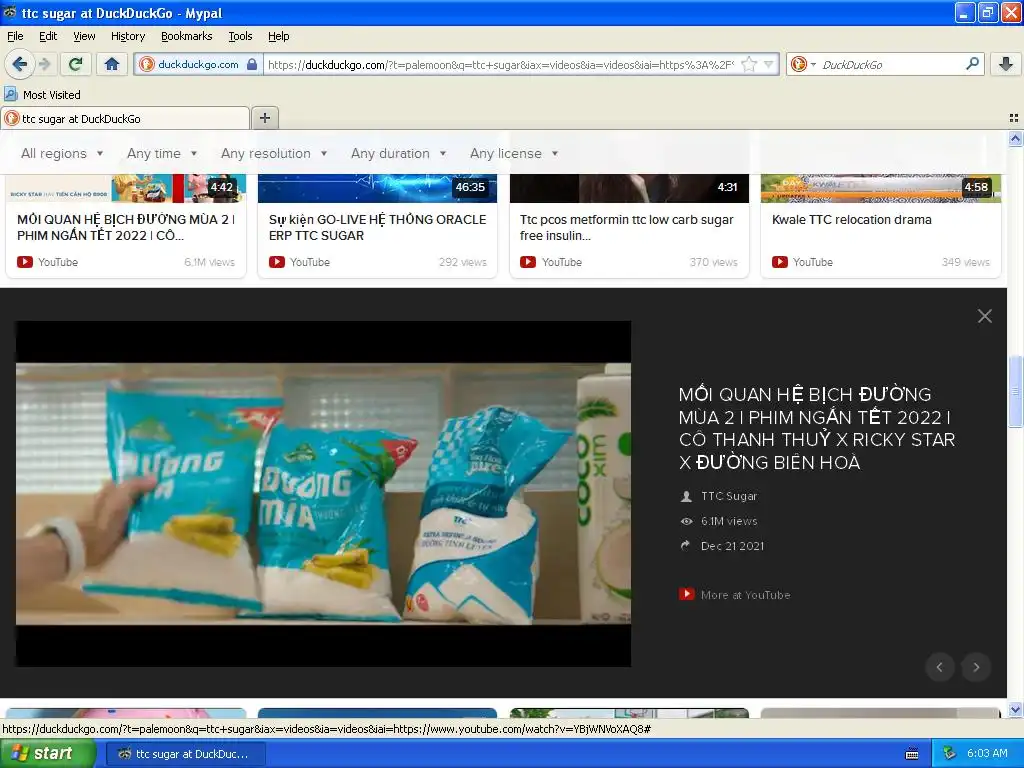Click YouTube icon on 292 views card
The width and height of the screenshot is (1024, 768).
[x=276, y=262]
